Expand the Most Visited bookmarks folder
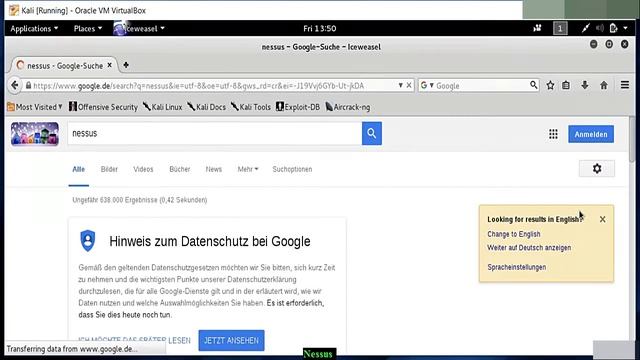The width and height of the screenshot is (640, 360). pyautogui.click(x=35, y=107)
